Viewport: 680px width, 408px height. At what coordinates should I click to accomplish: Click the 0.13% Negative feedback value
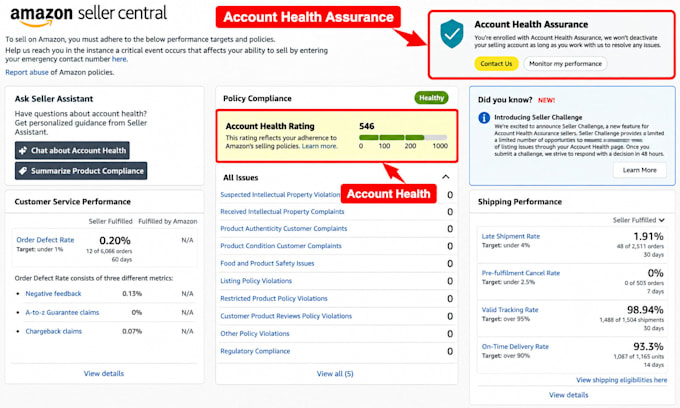point(132,294)
